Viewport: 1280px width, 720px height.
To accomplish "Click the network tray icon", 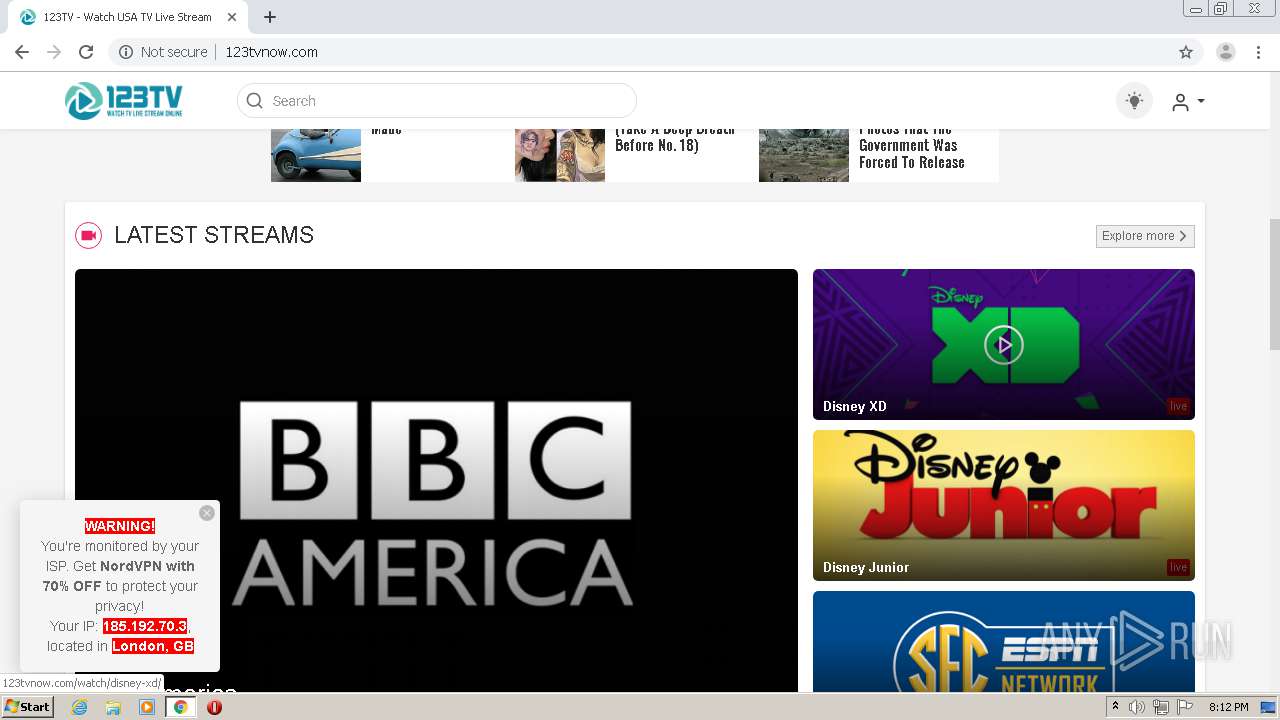I will tap(1161, 707).
